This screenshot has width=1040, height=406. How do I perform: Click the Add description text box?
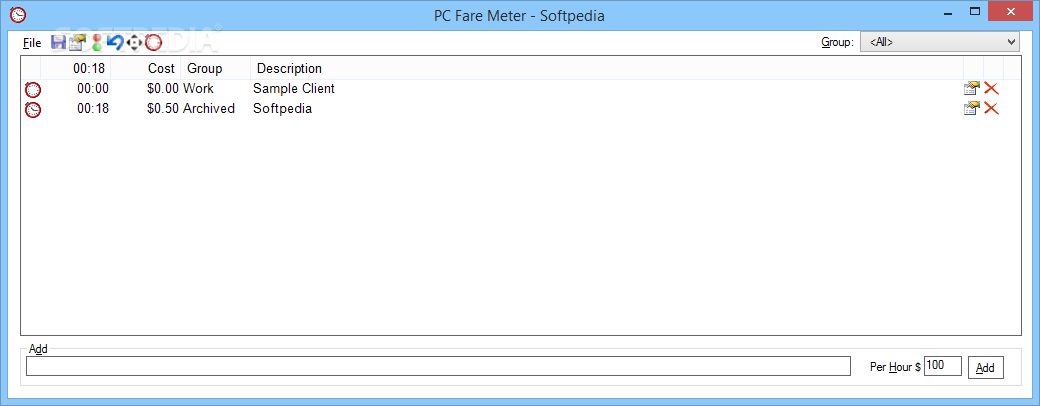438,366
